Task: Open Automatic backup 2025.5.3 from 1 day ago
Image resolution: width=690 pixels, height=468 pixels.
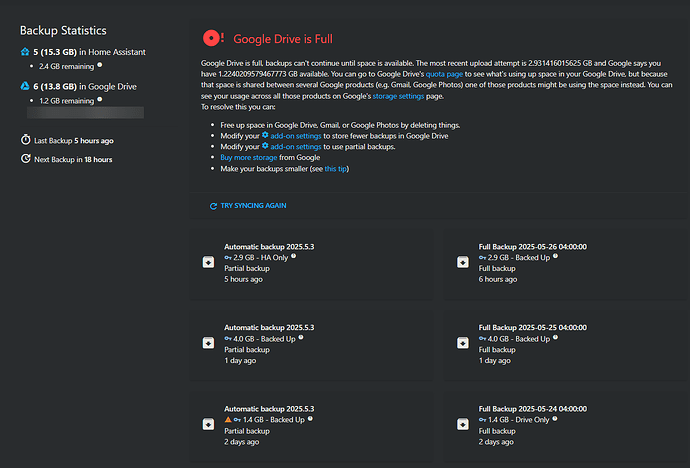Action: pyautogui.click(x=311, y=344)
